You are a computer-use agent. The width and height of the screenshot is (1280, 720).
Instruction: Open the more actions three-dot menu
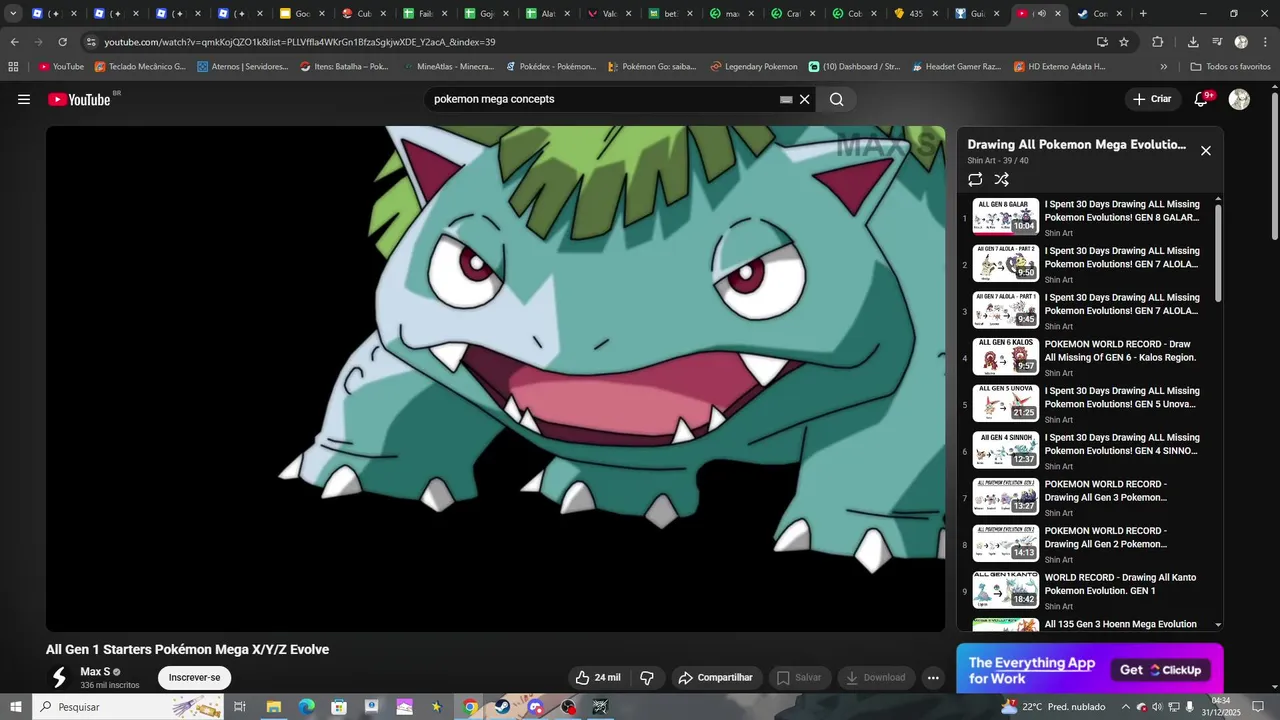[933, 677]
